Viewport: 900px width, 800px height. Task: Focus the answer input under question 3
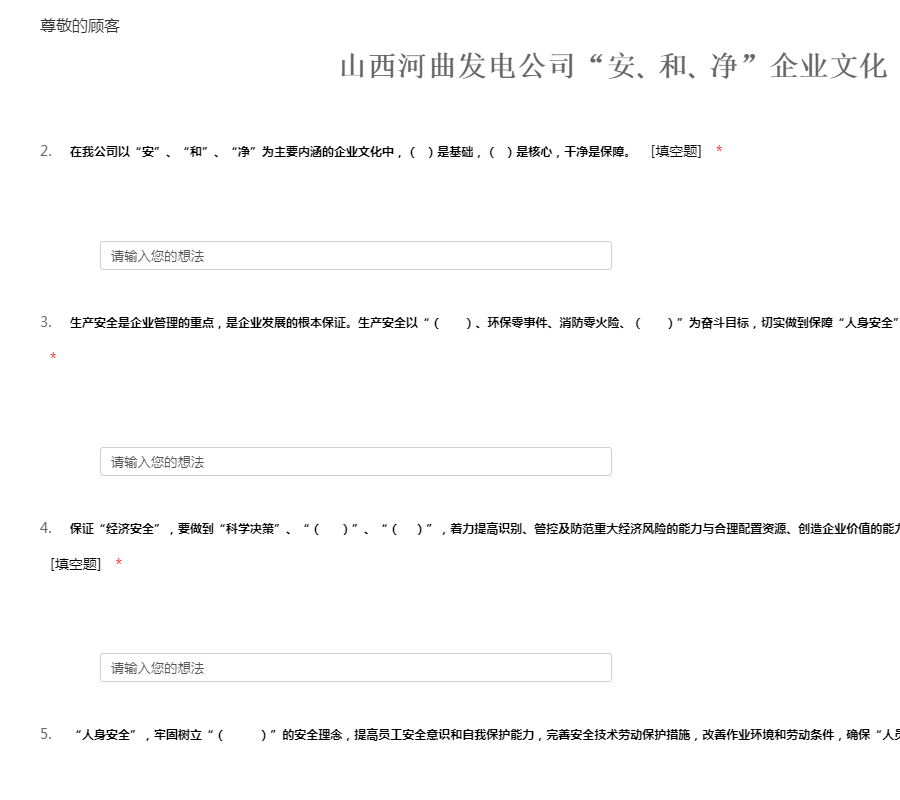coord(355,462)
